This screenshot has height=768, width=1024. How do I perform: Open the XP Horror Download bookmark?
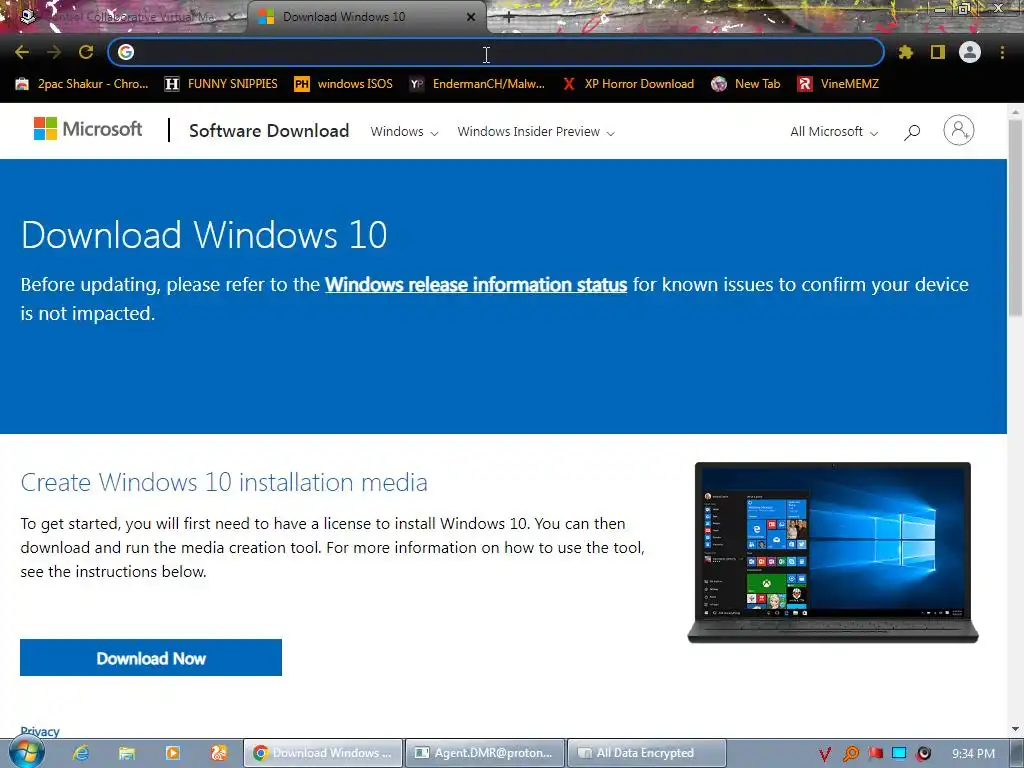(628, 84)
